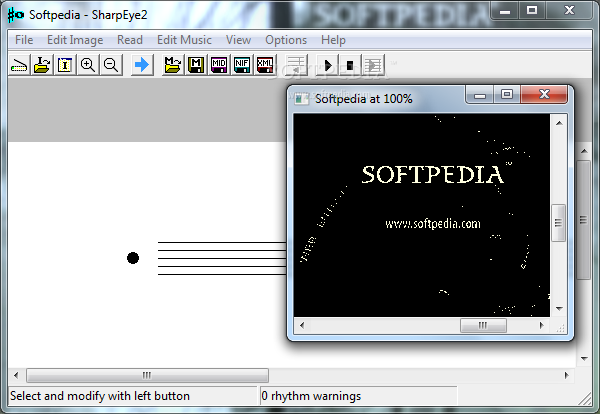The image size is (600, 414).
Task: Click image window vertical scroll up arrow
Action: (x=559, y=123)
